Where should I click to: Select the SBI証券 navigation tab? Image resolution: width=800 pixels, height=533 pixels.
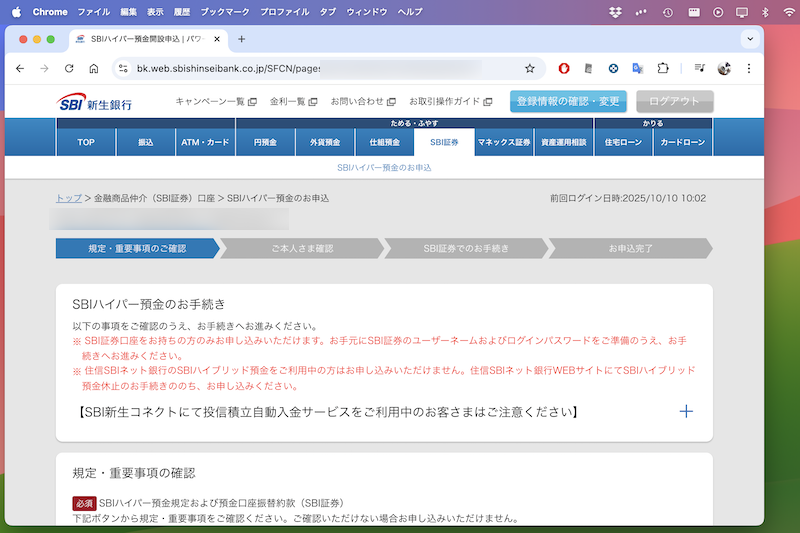(444, 143)
